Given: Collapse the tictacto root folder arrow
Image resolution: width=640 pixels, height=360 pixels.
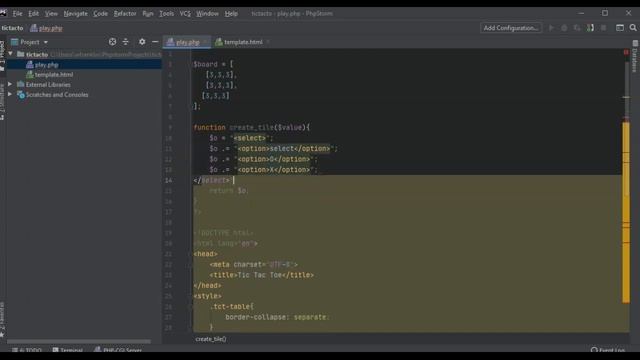Looking at the screenshot, I should pyautogui.click(x=10, y=54).
